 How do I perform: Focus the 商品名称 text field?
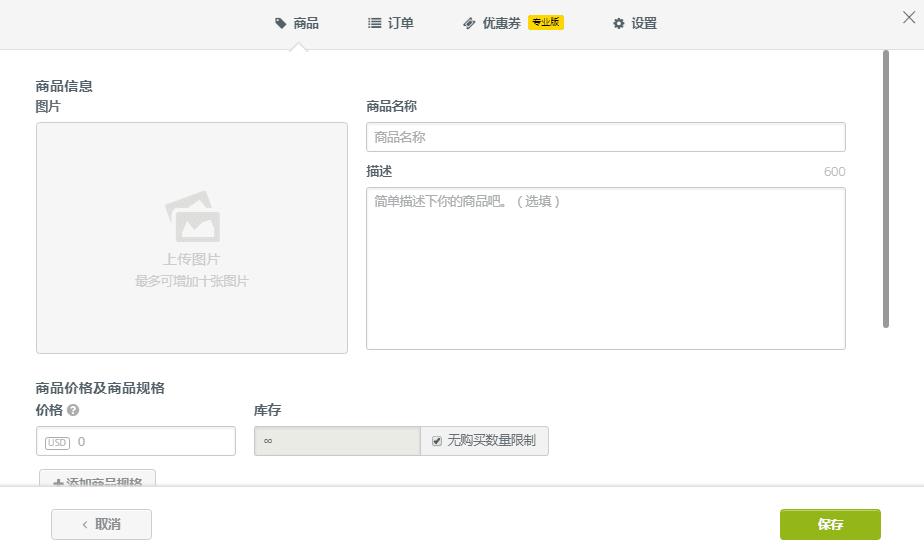[605, 137]
